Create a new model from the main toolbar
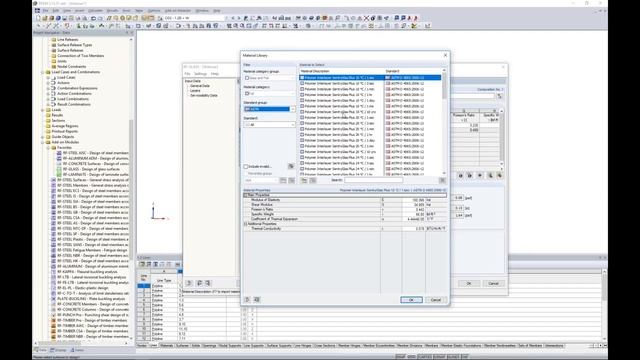The image size is (640, 360). 38,18
